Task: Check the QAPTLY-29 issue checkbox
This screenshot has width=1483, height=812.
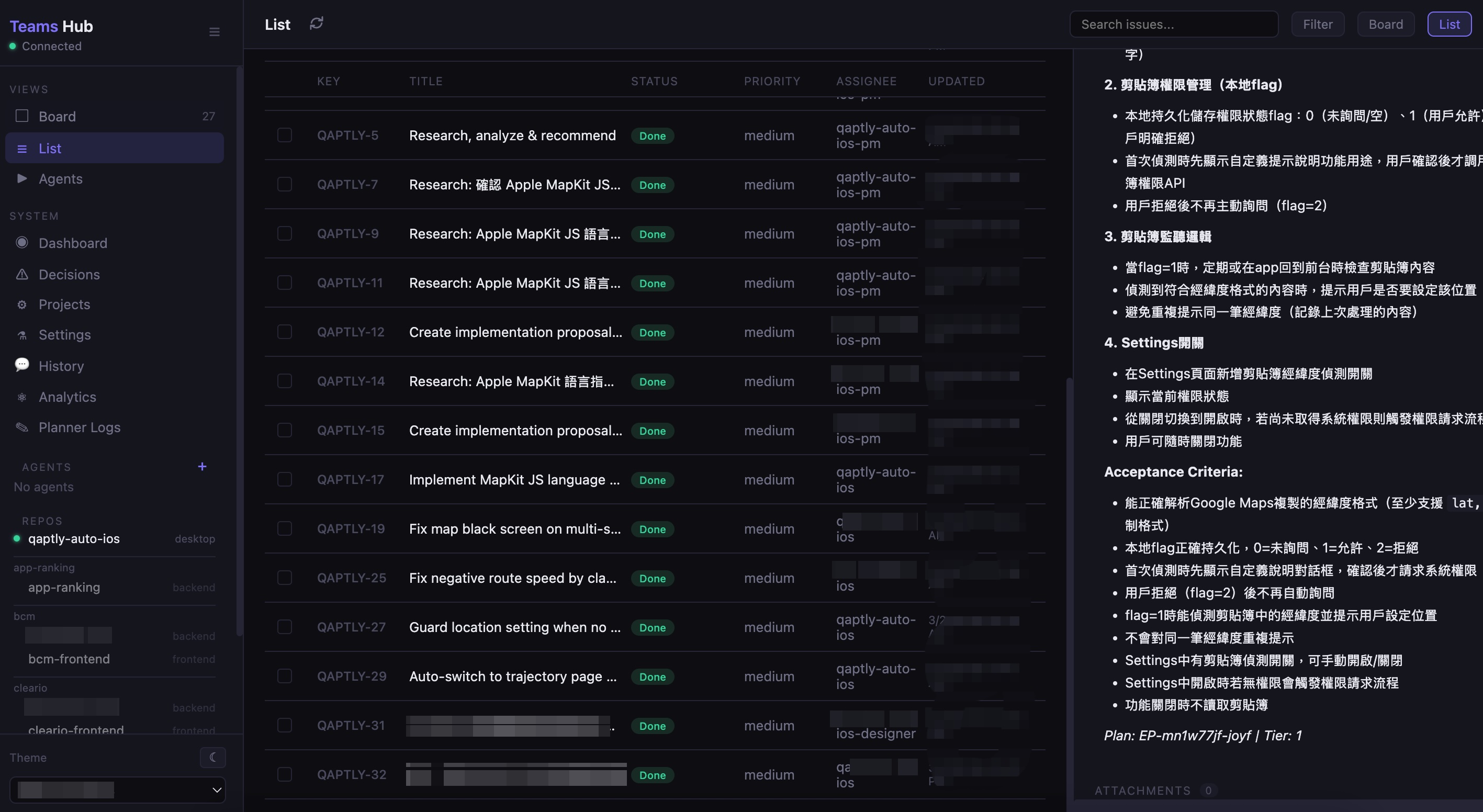Action: pos(284,676)
